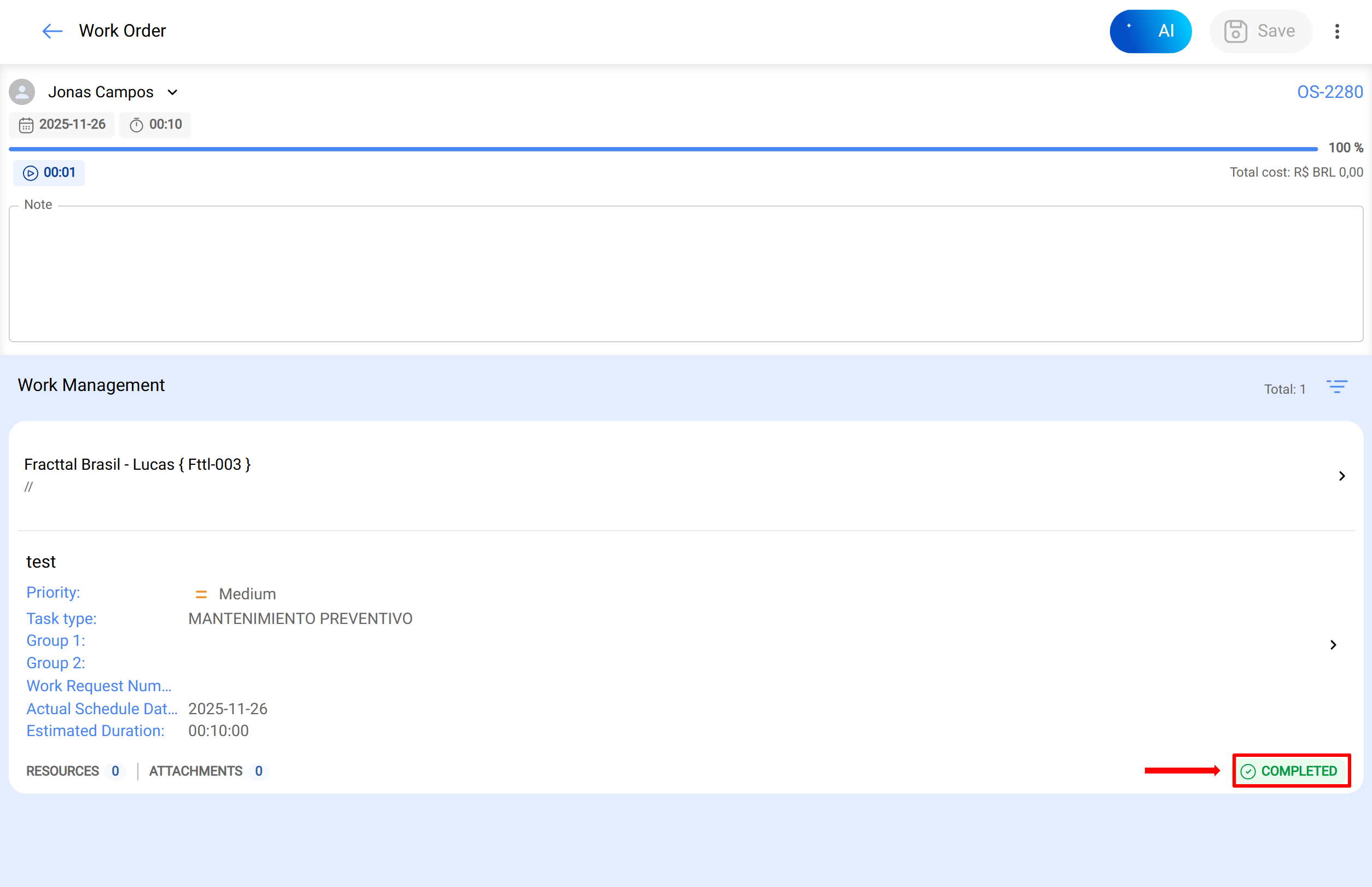
Task: Click the 100% progress bar
Action: click(662, 148)
